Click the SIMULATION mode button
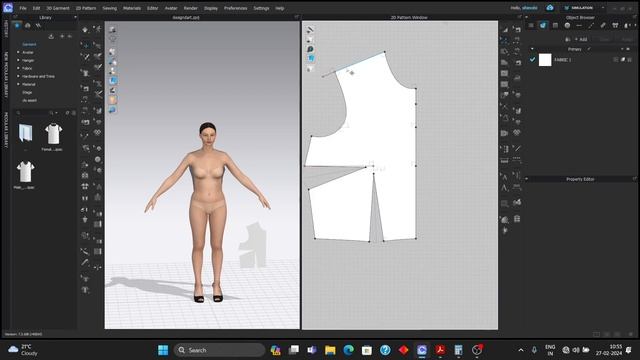The width and height of the screenshot is (640, 360). (x=579, y=8)
